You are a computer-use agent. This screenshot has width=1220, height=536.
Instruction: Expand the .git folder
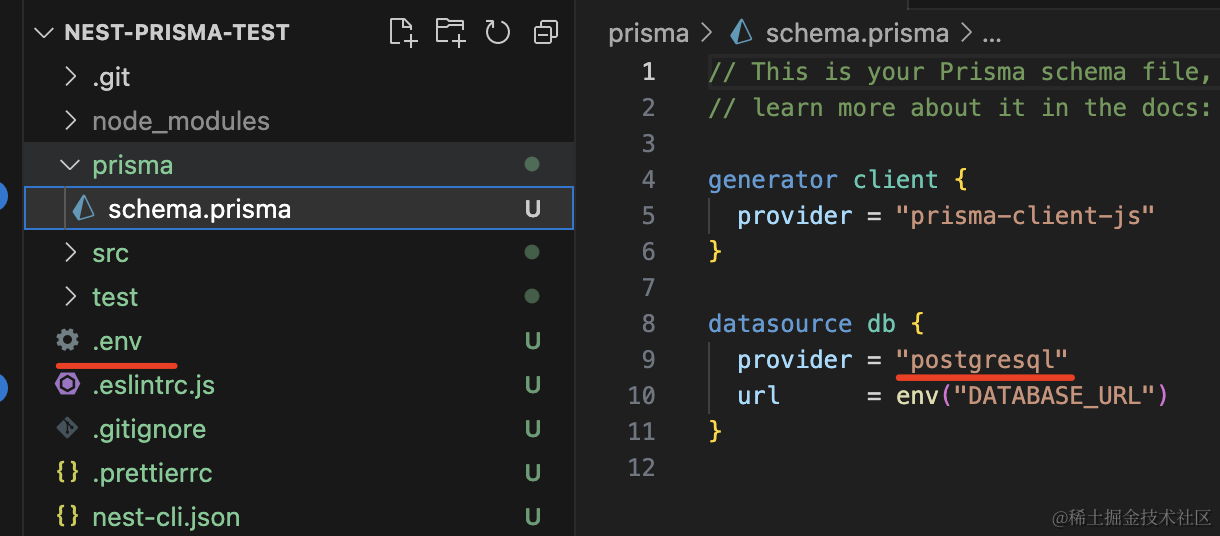pos(111,77)
